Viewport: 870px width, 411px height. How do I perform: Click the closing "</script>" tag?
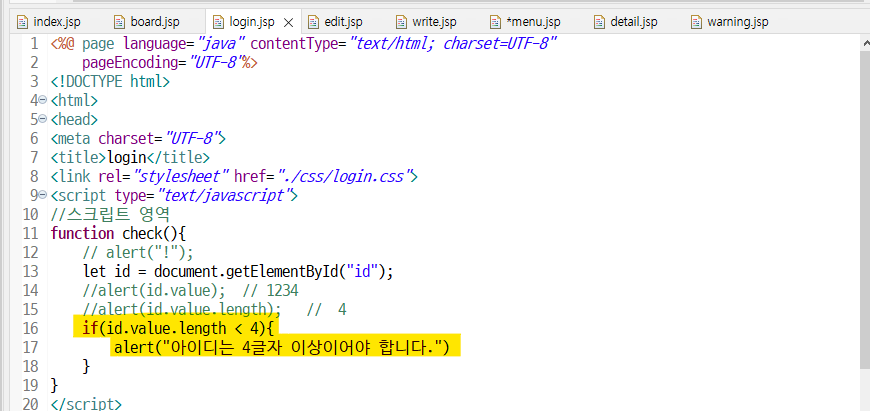click(x=85, y=403)
